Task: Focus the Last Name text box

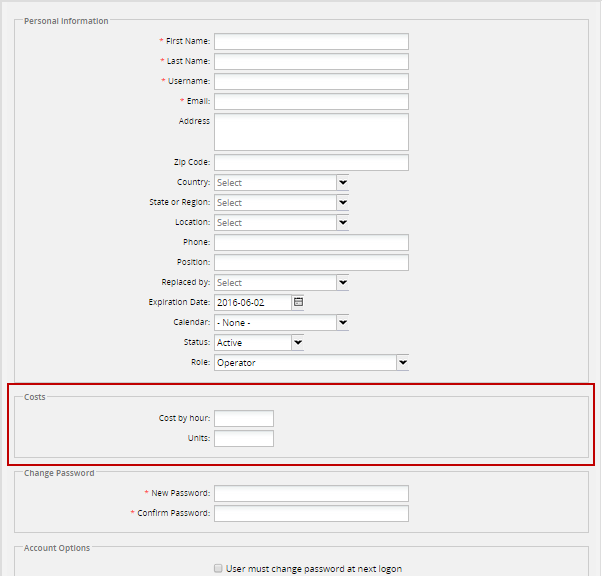Action: [311, 62]
